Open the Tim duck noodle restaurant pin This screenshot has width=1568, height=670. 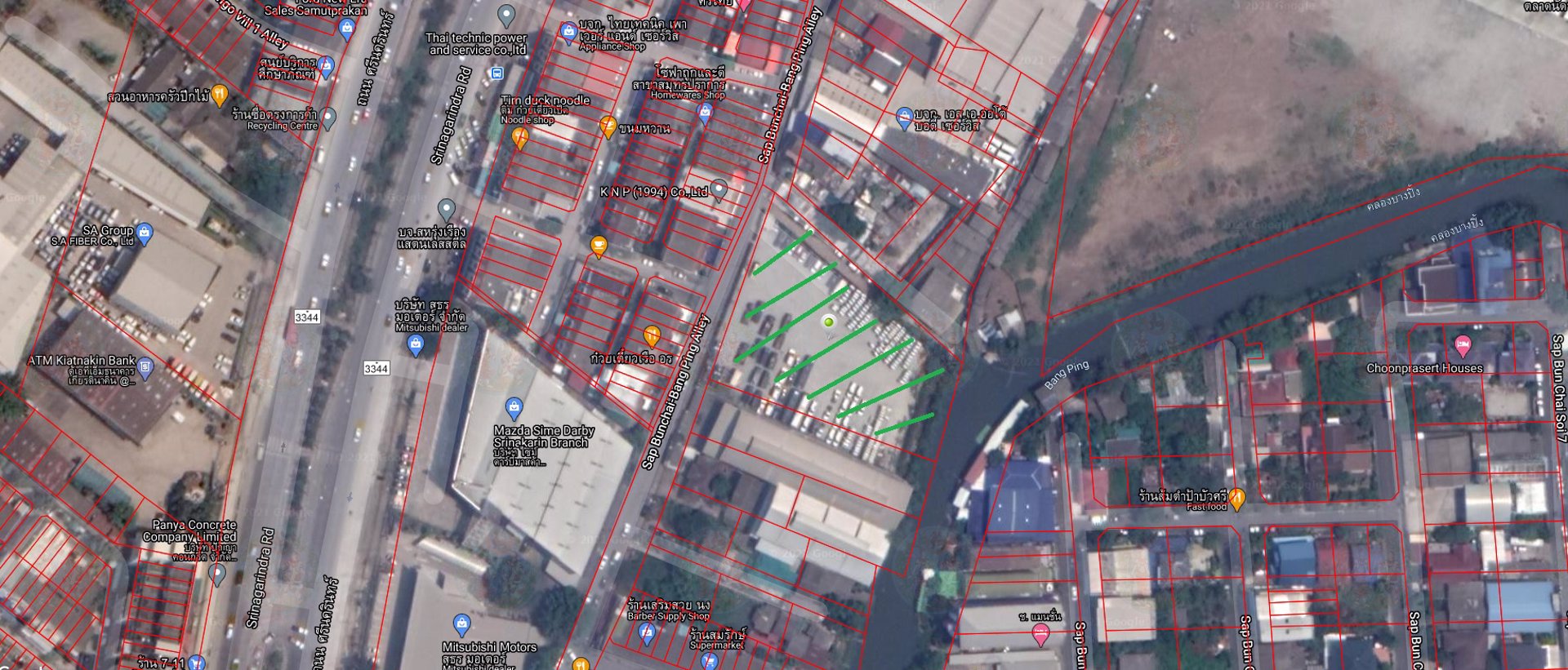[x=520, y=138]
